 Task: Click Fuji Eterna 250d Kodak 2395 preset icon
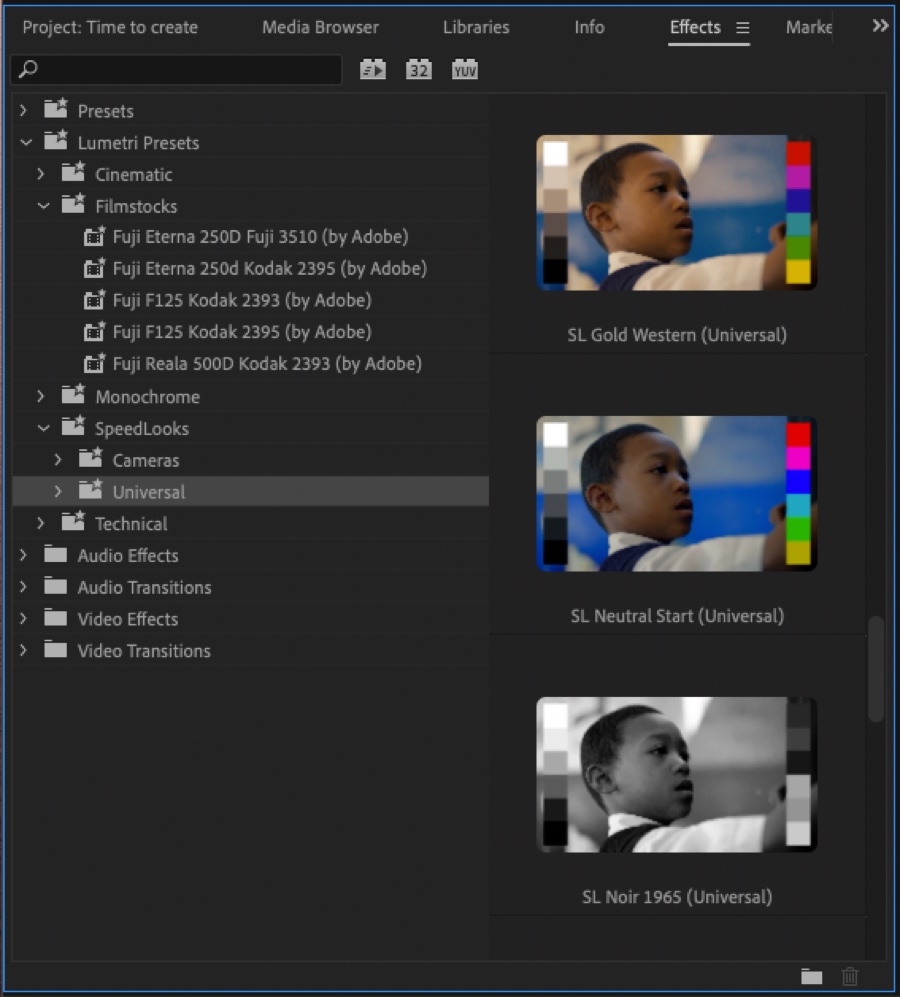coord(94,268)
